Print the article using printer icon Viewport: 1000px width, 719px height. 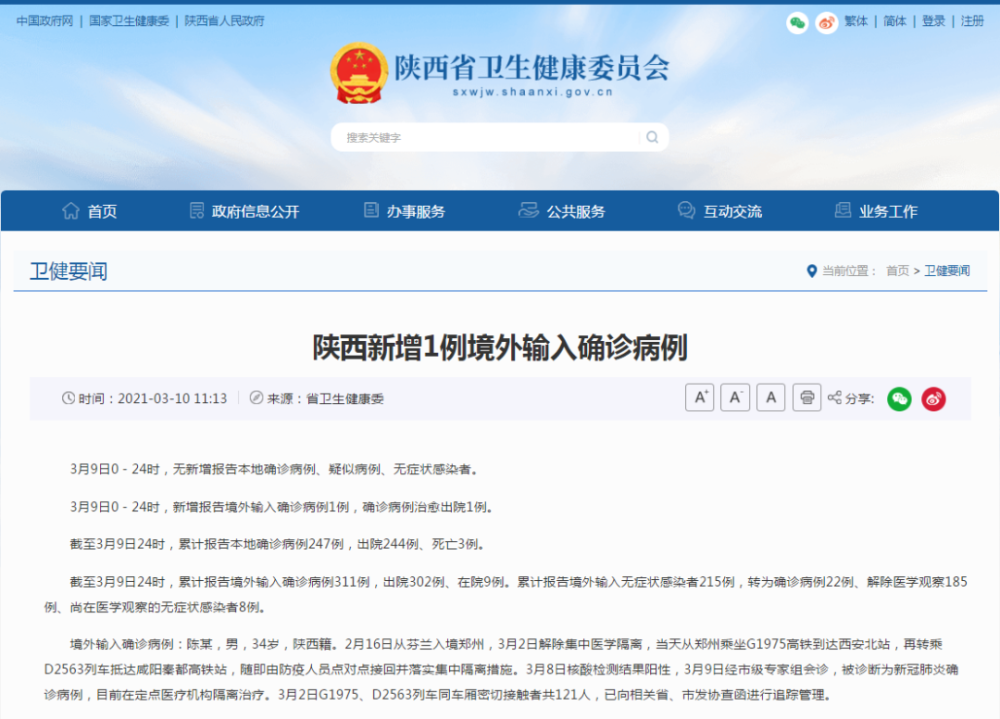[x=807, y=398]
